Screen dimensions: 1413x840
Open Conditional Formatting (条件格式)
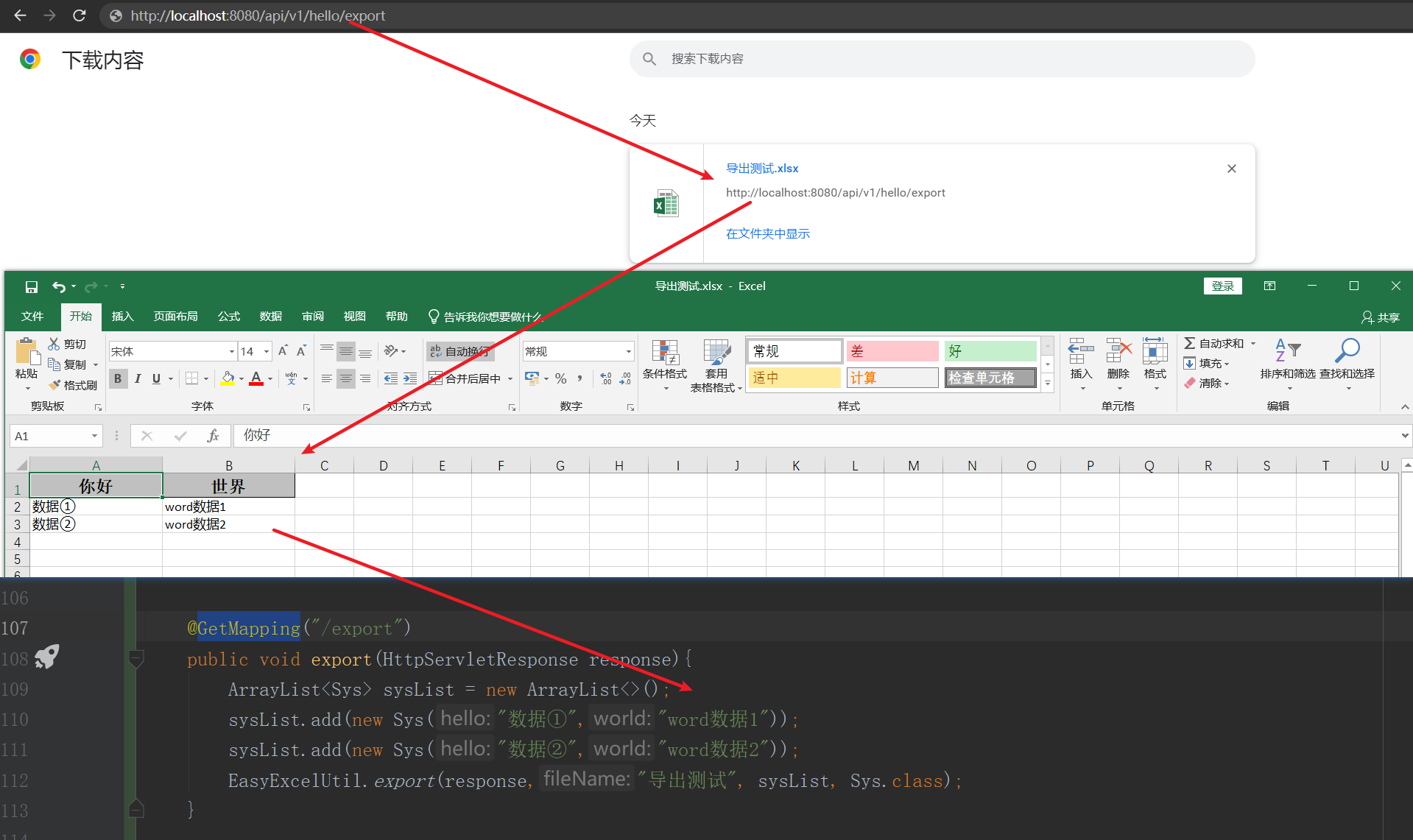tap(665, 360)
